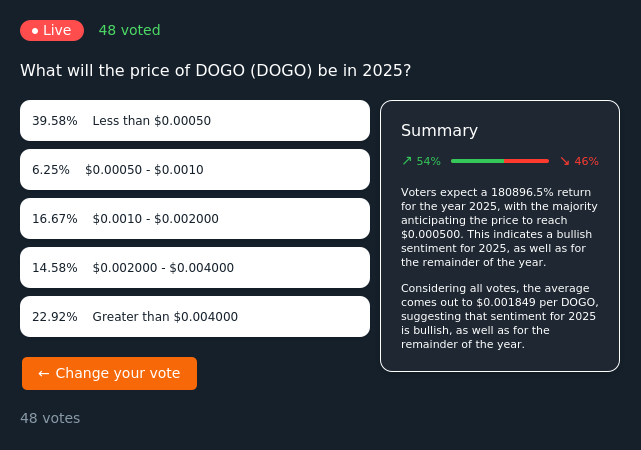Select the "Less than $0.00050" option
Image resolution: width=641 pixels, height=450 pixels.
point(195,121)
